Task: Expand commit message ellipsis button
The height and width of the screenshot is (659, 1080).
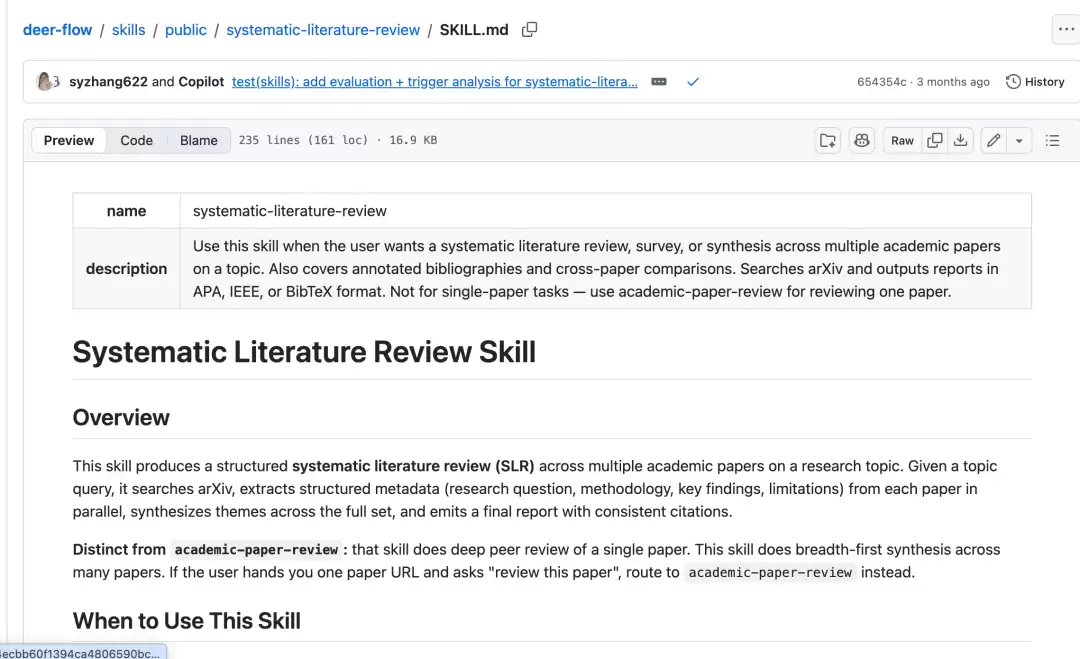Action: click(x=658, y=81)
